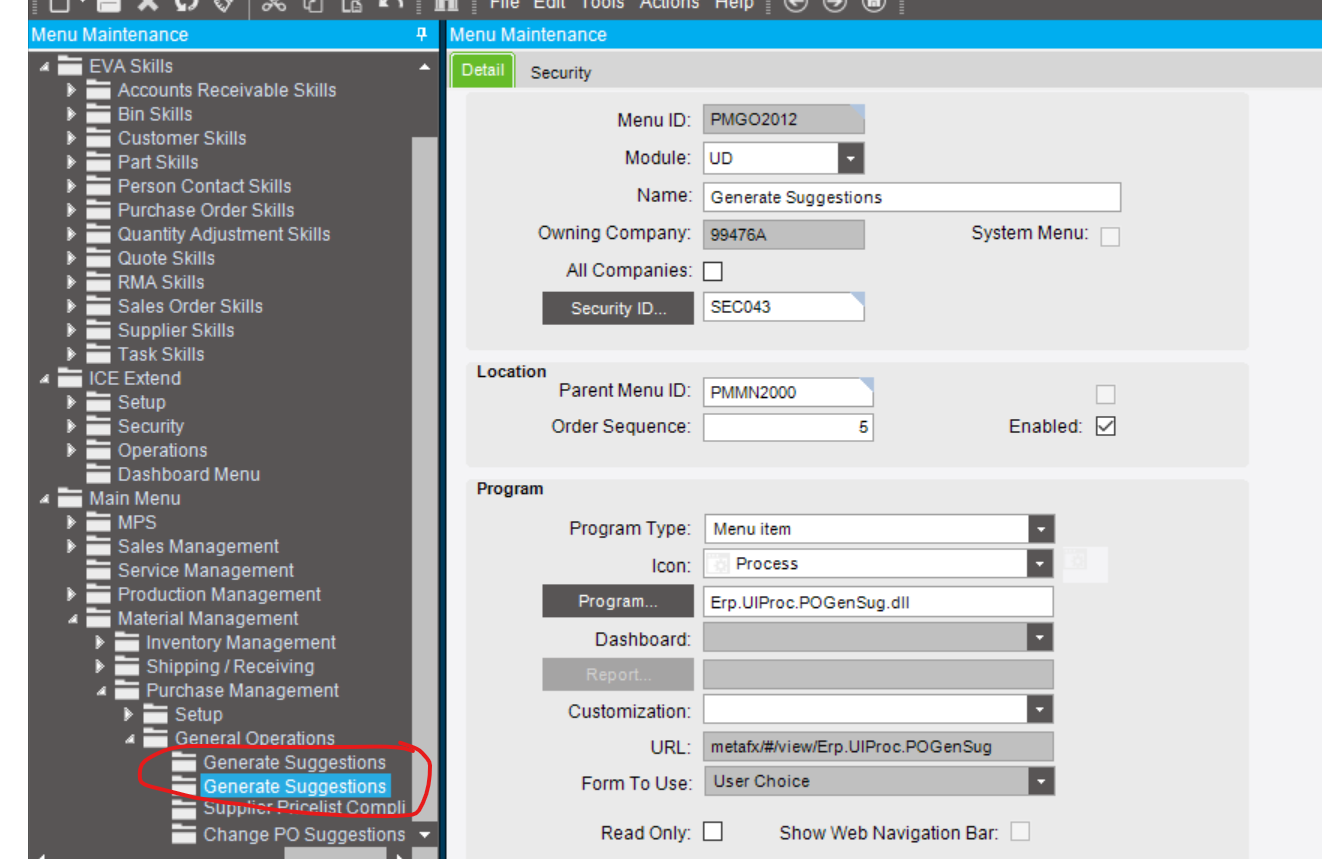Screen dimensions: 1322x859
Task: Toggle Show Web Navigation Bar checkbox
Action: click(1020, 832)
